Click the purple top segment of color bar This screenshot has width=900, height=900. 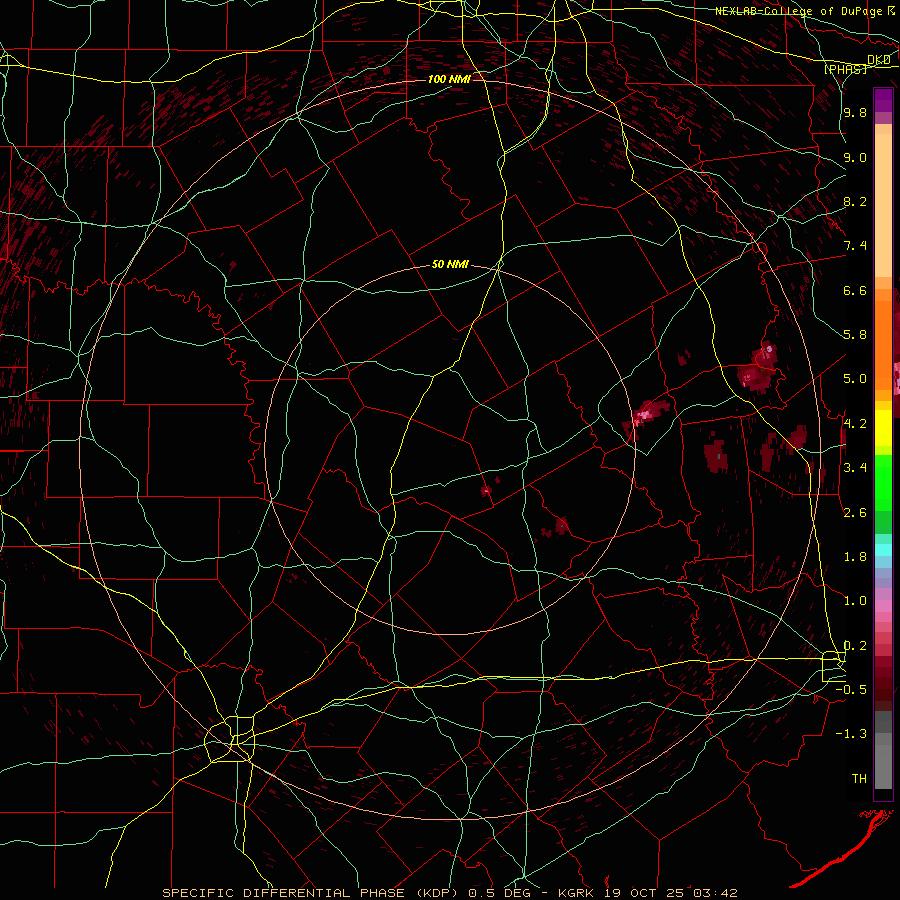pyautogui.click(x=883, y=100)
